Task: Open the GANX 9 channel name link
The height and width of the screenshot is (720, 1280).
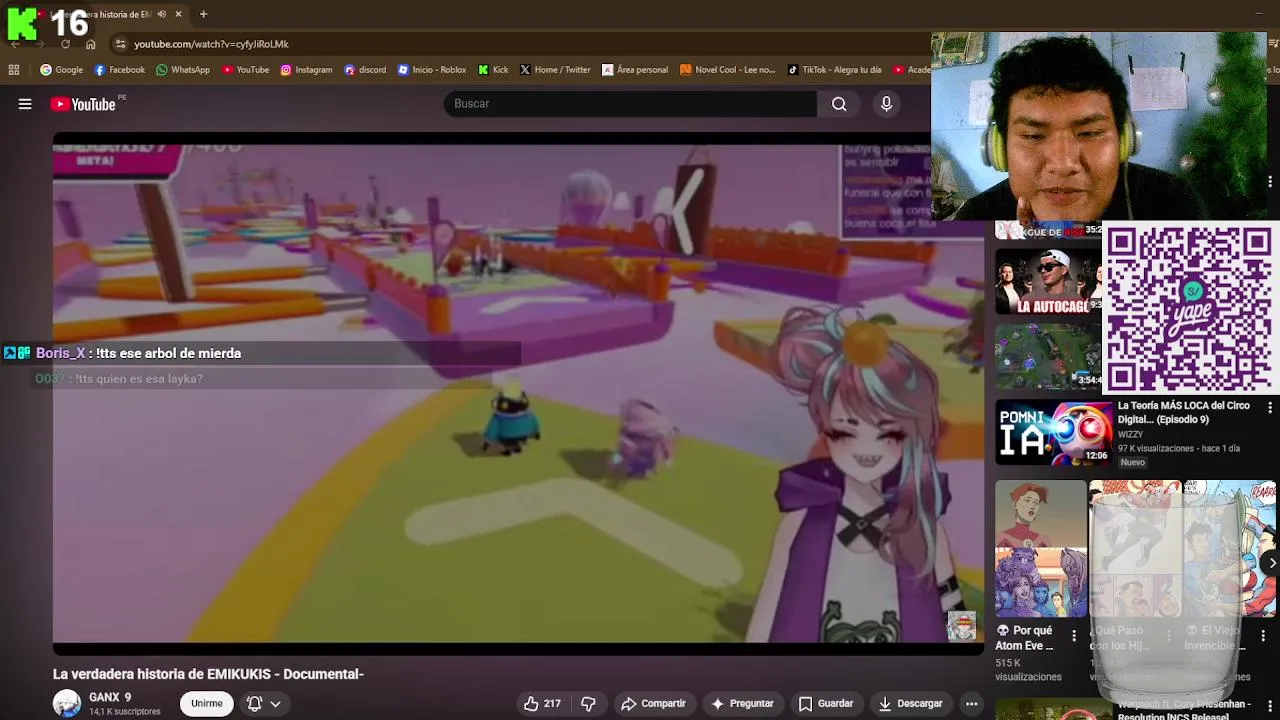Action: click(x=110, y=698)
